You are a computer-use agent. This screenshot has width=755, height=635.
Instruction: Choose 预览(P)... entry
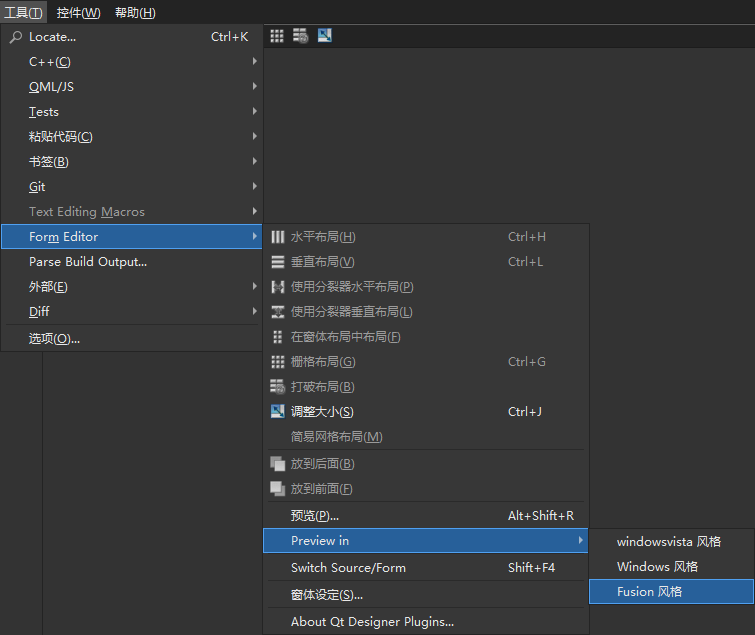tap(426, 516)
